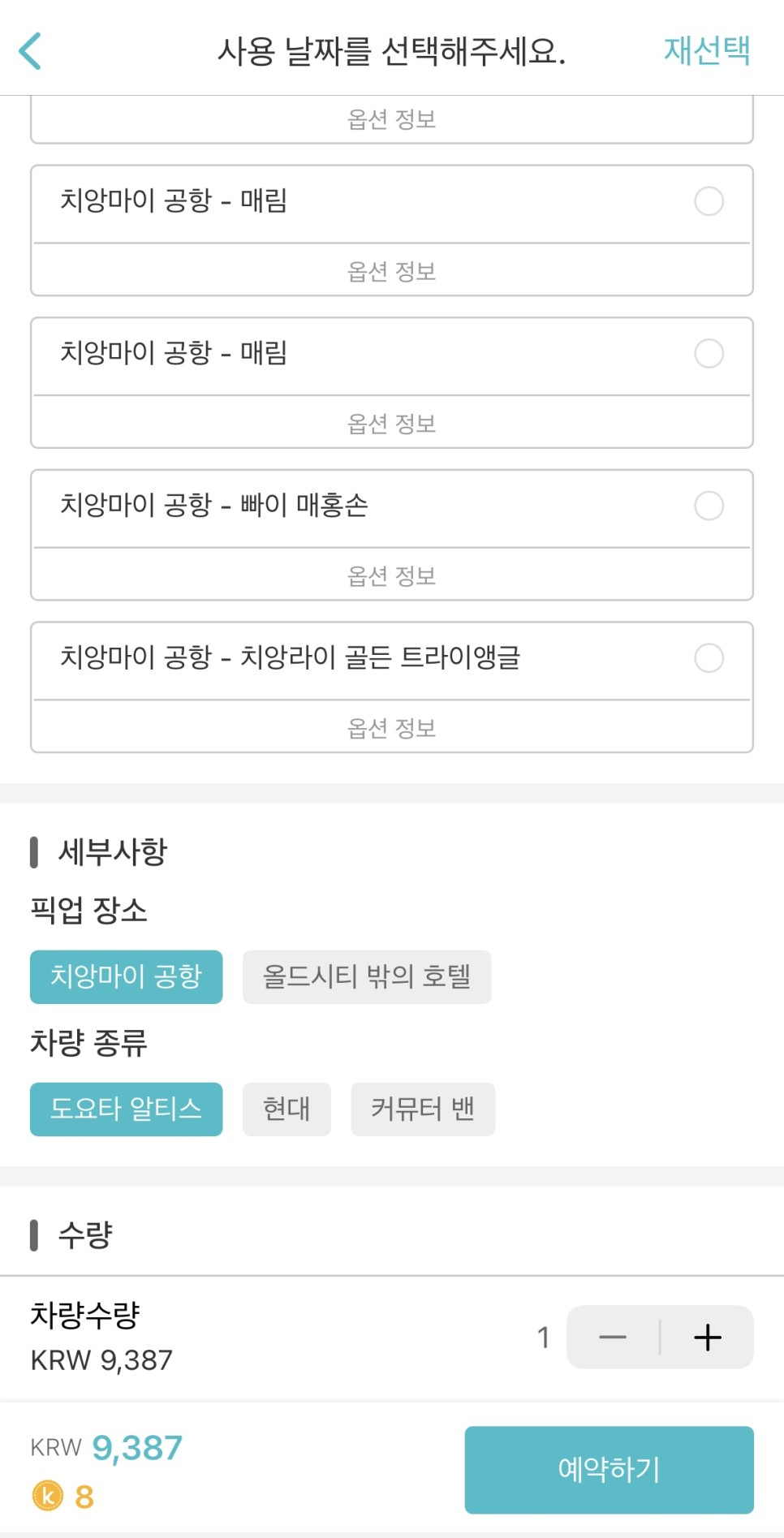The image size is (784, 1538).
Task: Choose 치앙마이 공항 pickup location chip
Action: pyautogui.click(x=126, y=976)
